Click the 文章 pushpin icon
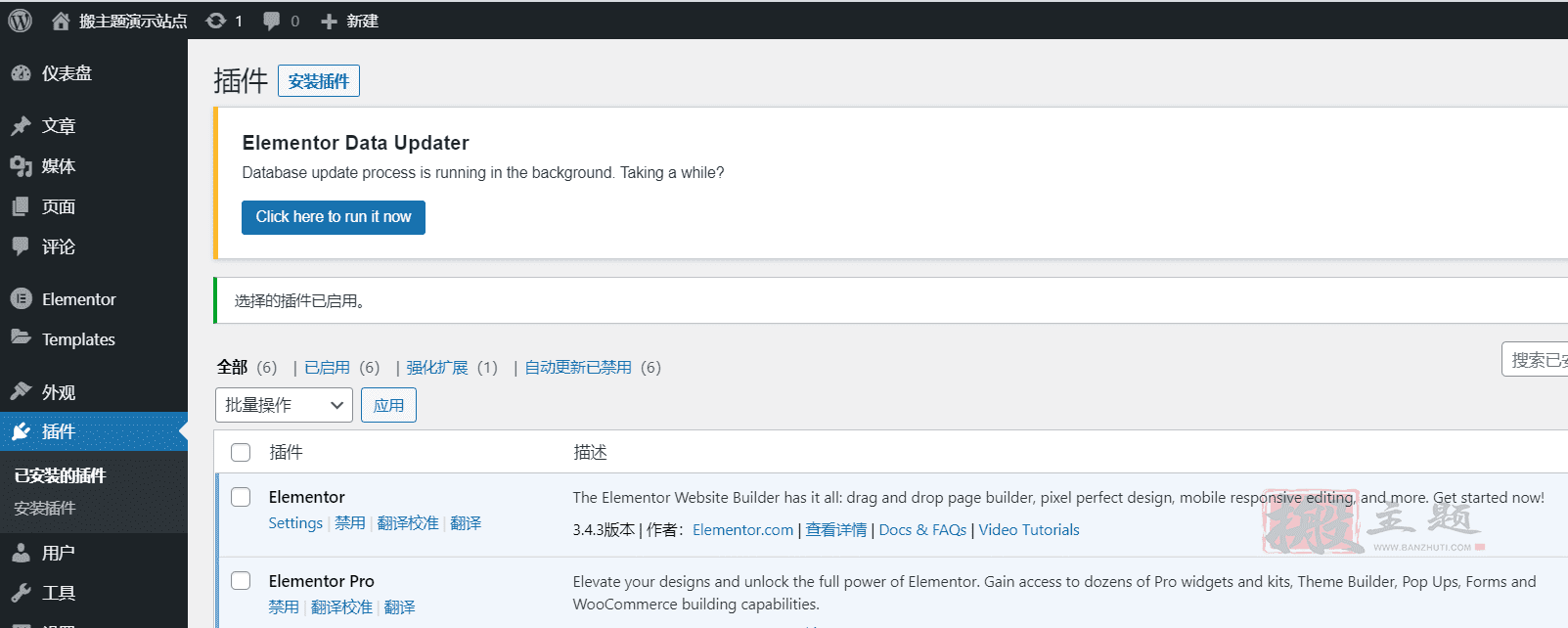Screen dimensions: 1568x628 [21, 126]
